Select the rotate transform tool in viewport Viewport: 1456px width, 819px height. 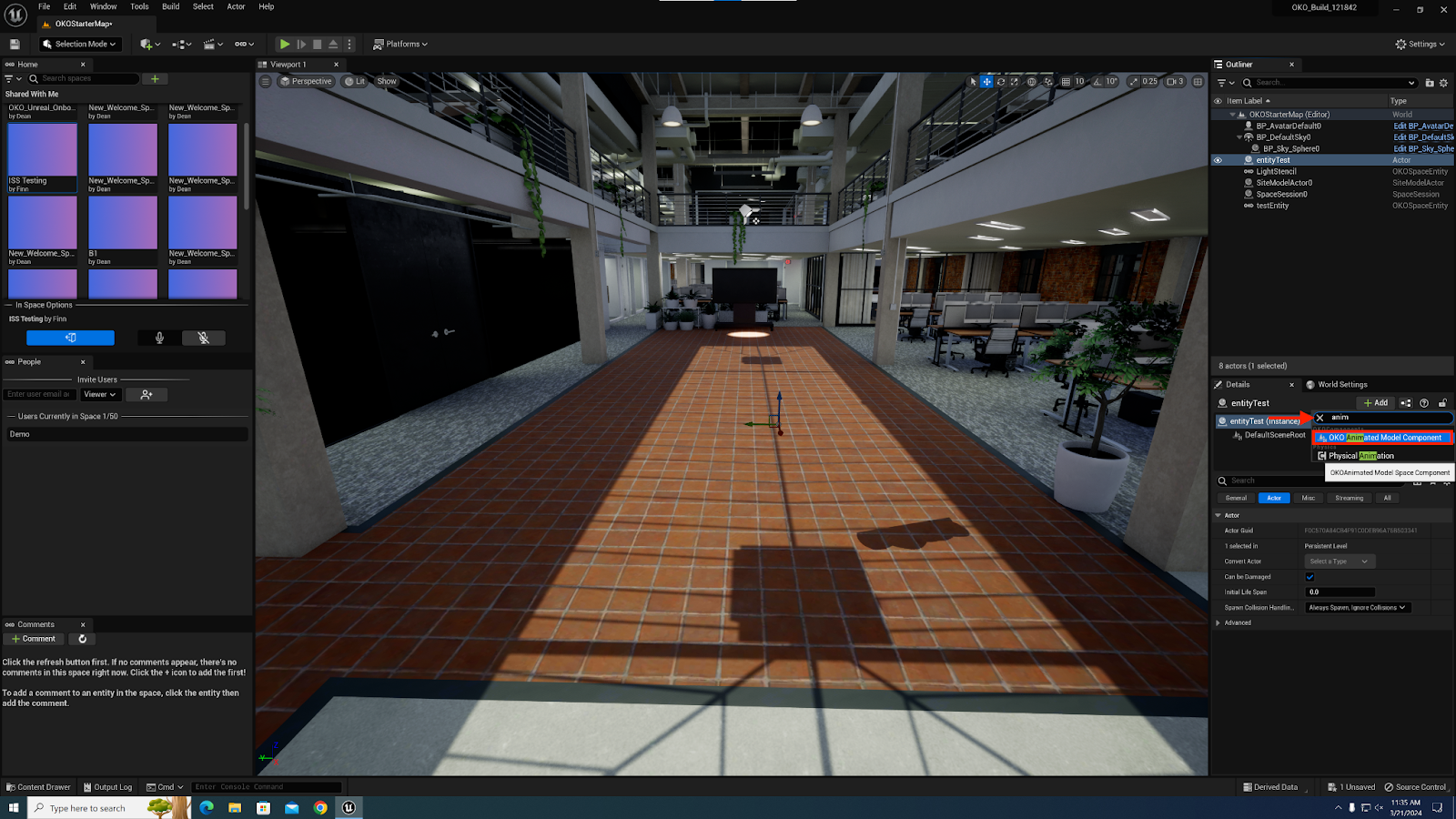click(x=1001, y=82)
